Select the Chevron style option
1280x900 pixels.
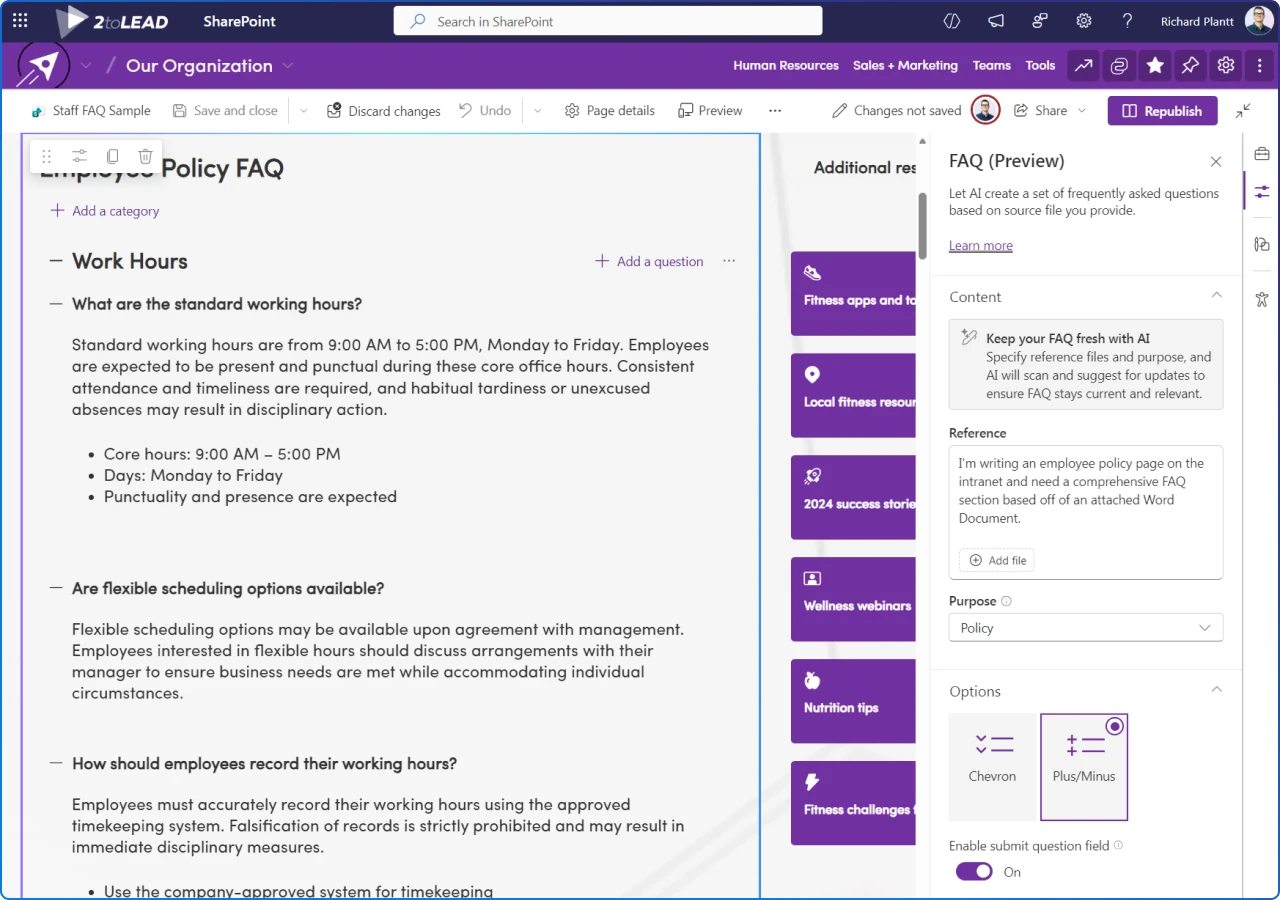(992, 766)
